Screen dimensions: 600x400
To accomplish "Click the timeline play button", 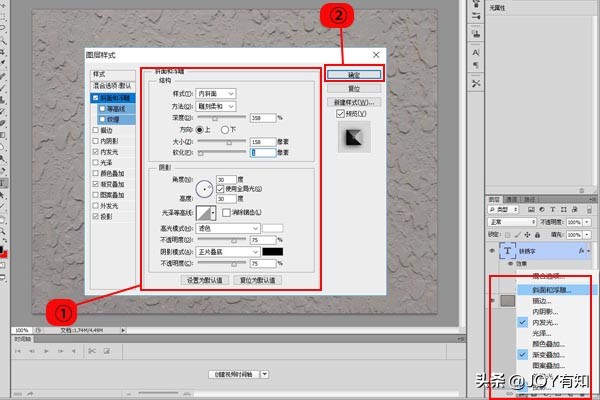I will [x=46, y=351].
